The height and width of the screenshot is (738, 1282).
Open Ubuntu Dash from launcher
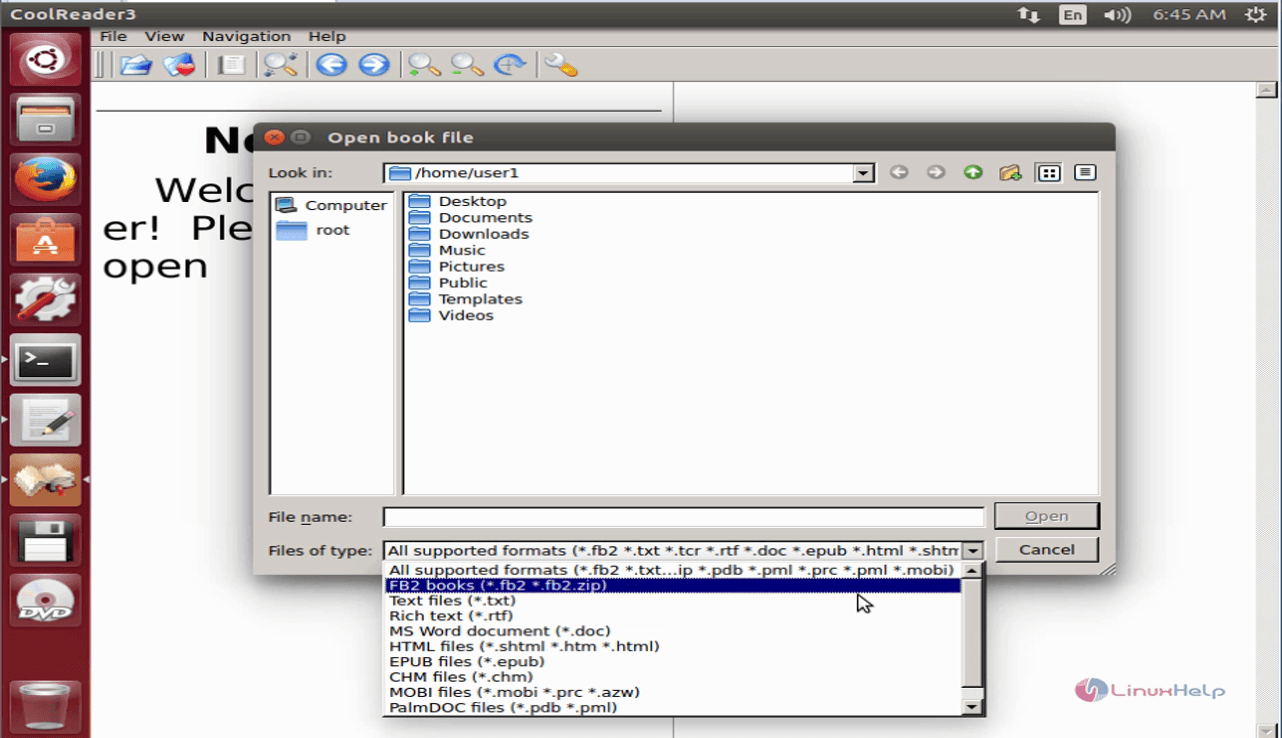[45, 60]
